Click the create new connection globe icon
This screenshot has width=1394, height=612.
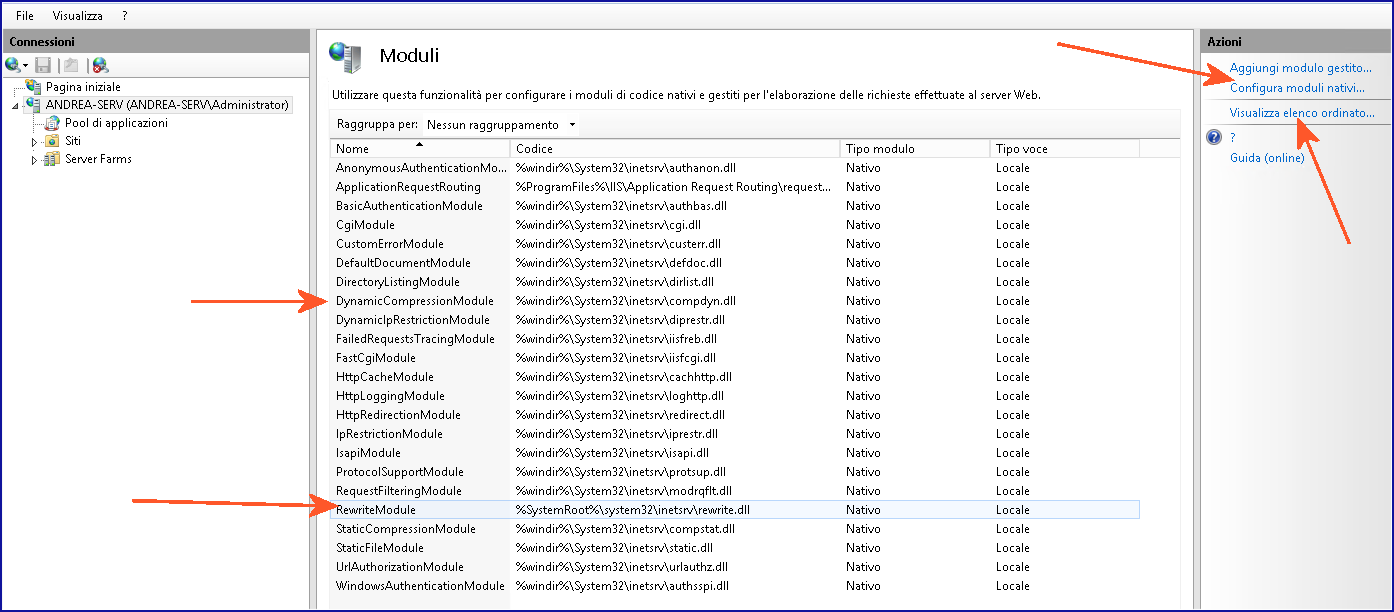point(13,65)
